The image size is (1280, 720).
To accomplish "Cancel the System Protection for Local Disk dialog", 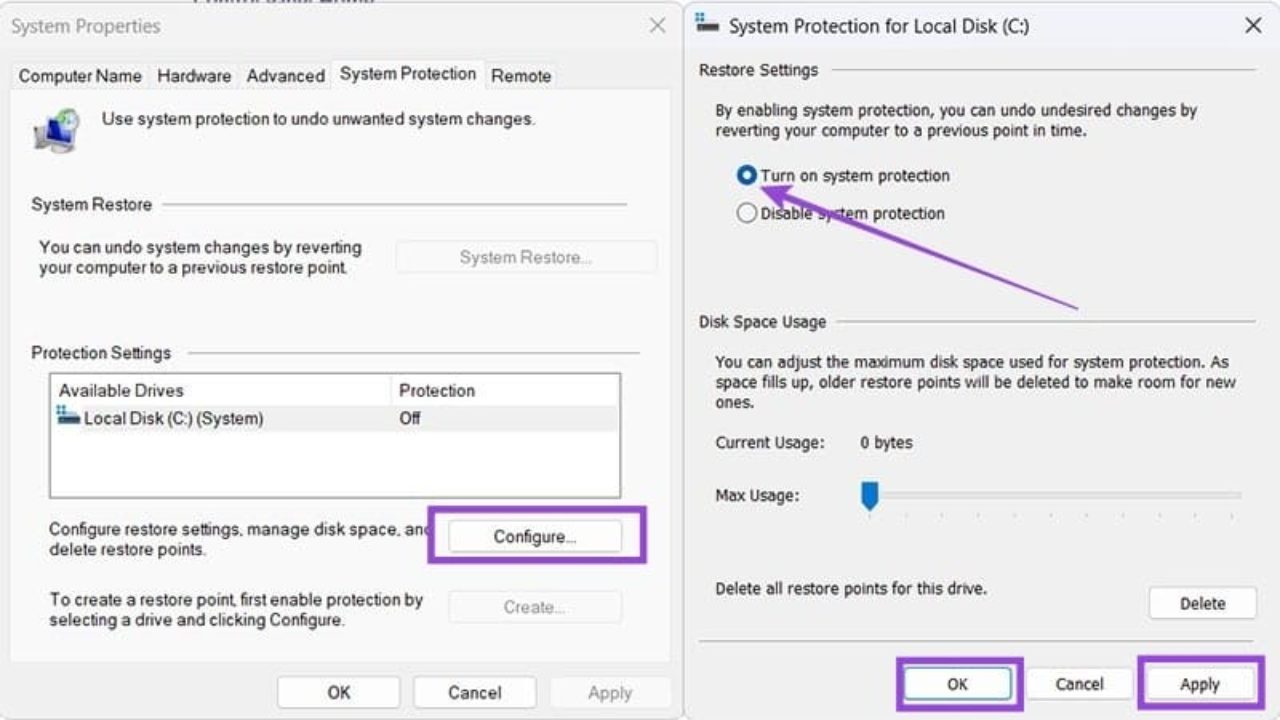I will pos(1079,684).
